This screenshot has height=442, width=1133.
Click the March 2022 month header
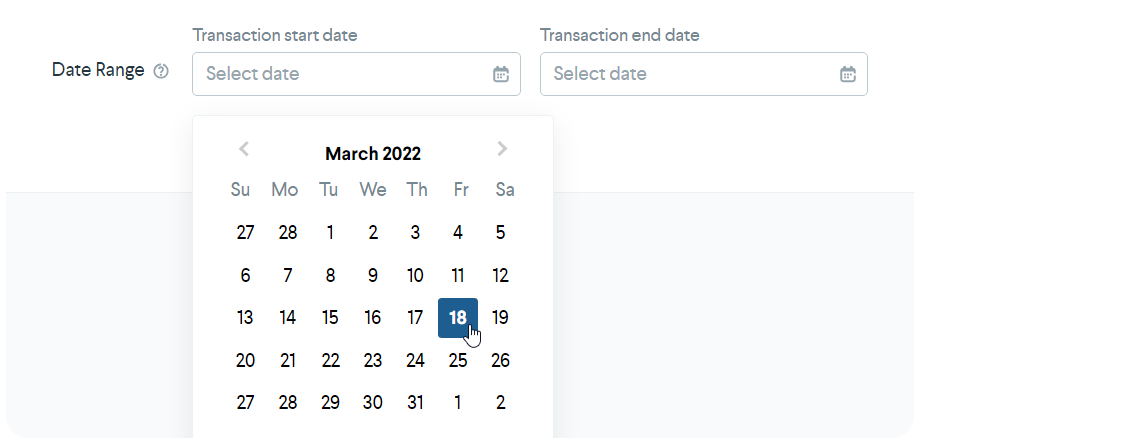(x=373, y=154)
